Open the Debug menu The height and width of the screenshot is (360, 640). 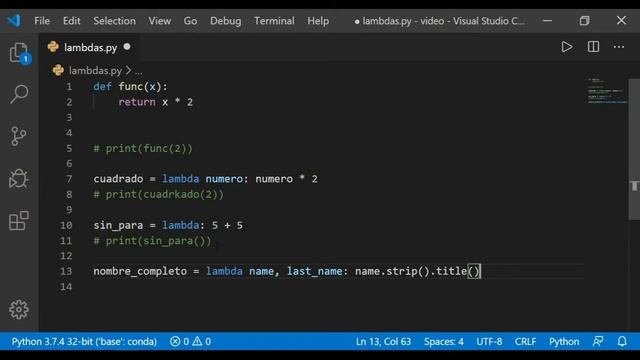click(225, 21)
